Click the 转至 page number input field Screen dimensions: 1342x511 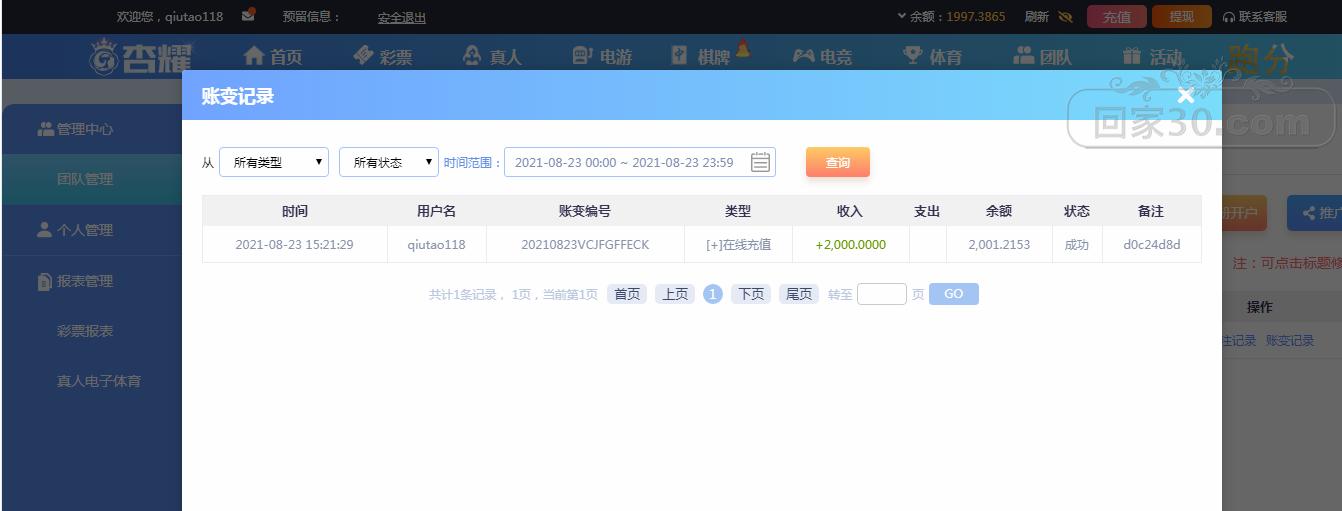[881, 294]
